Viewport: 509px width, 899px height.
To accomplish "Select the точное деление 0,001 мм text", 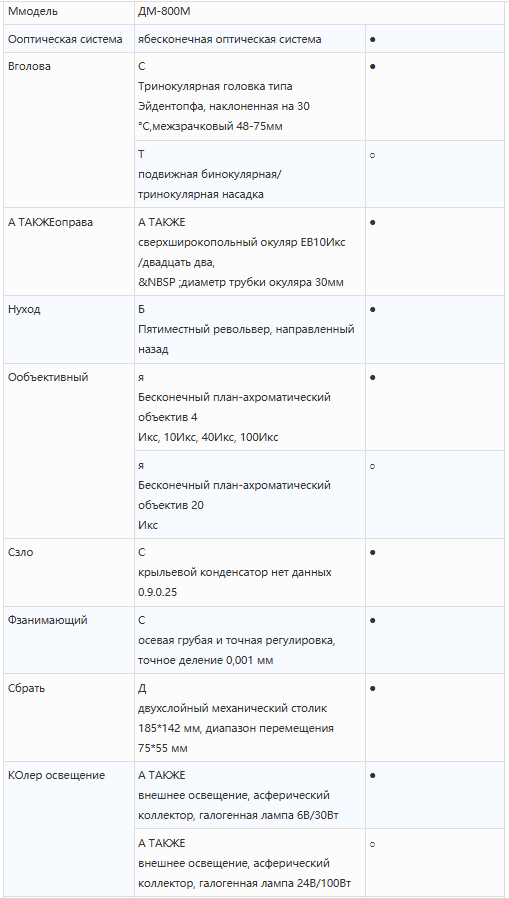I will click(x=206, y=660).
